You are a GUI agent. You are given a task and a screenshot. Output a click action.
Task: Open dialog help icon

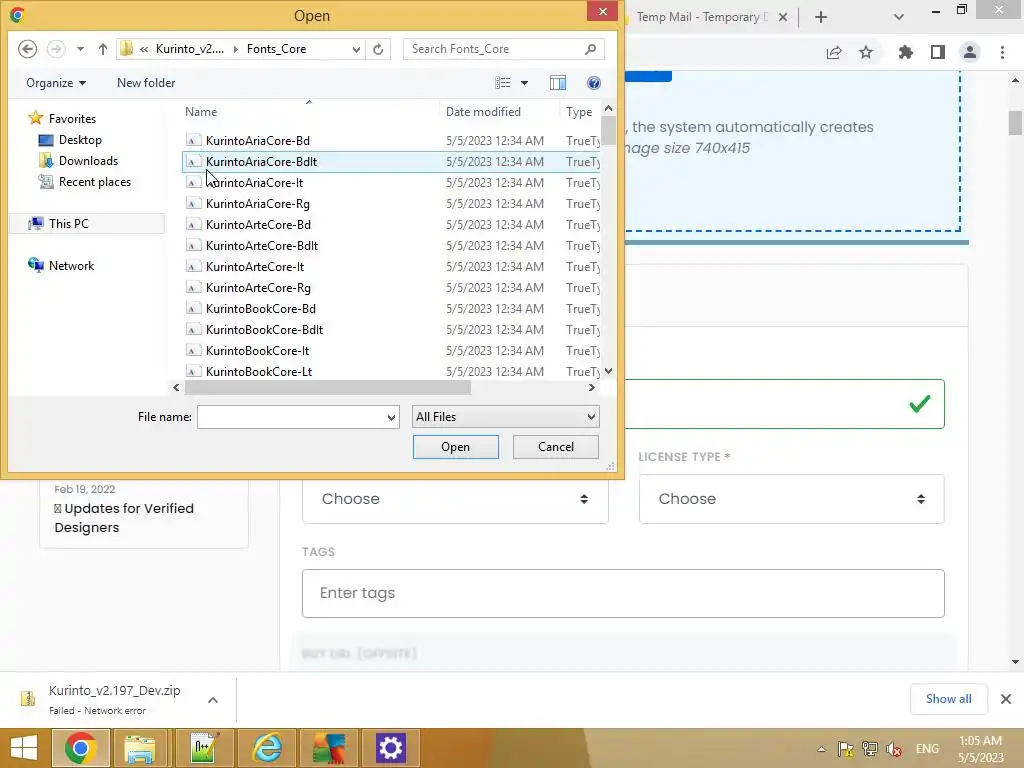594,83
